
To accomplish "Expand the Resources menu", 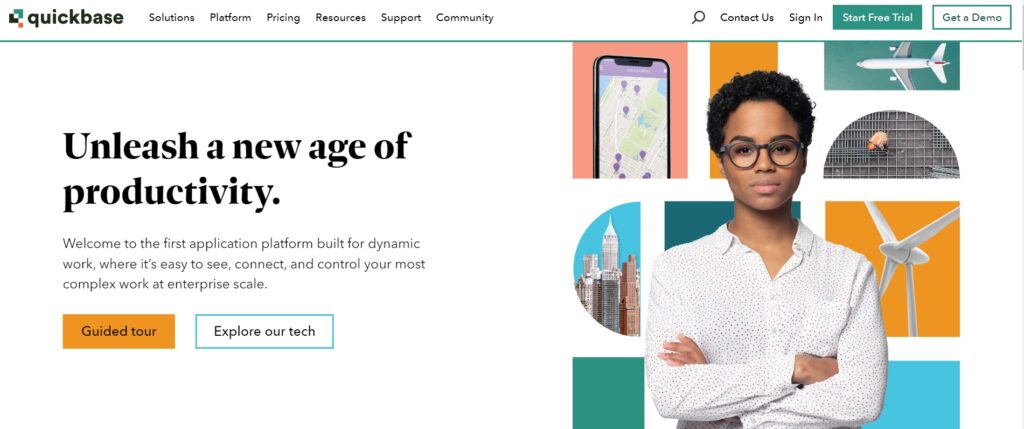I will pos(340,18).
